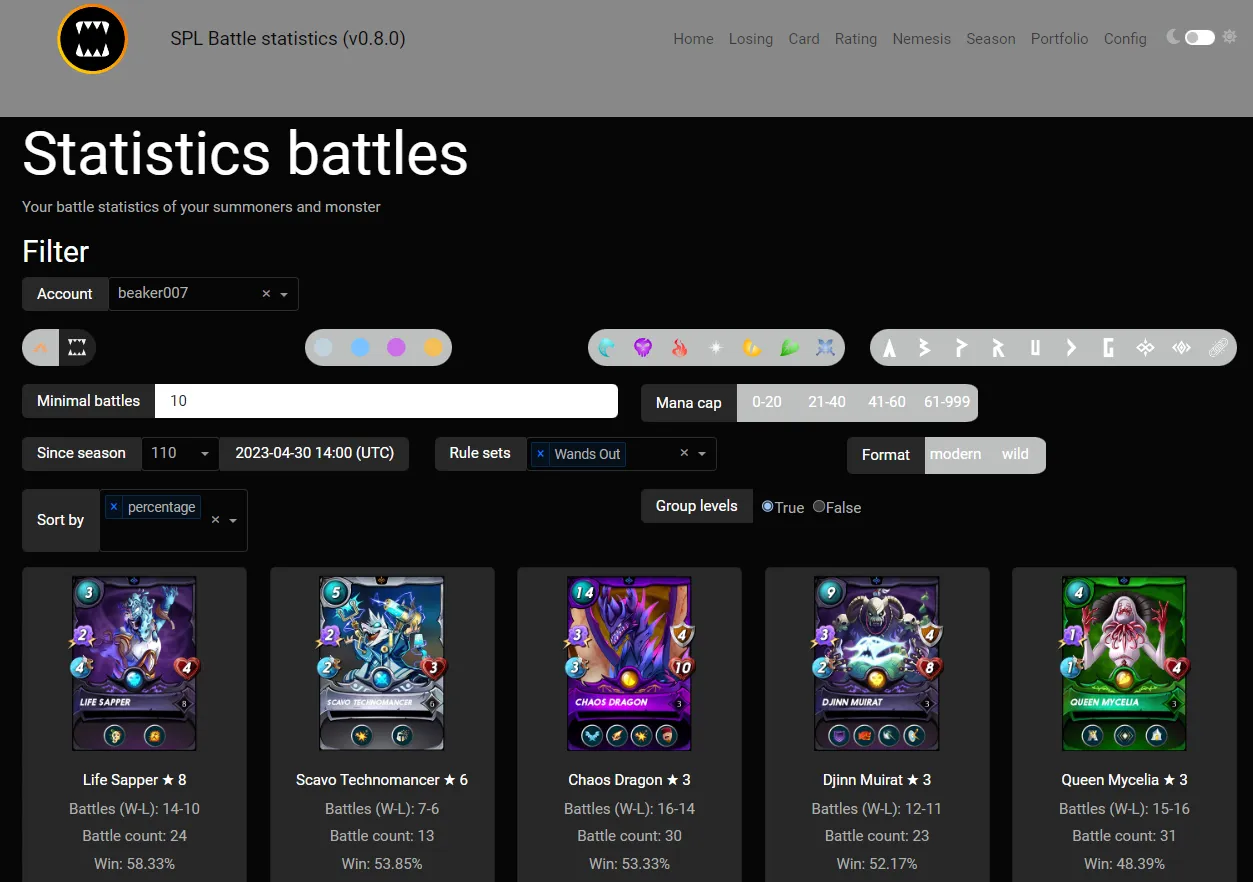Open the Queen Mycelia card image
1253x882 pixels.
pos(1124,663)
